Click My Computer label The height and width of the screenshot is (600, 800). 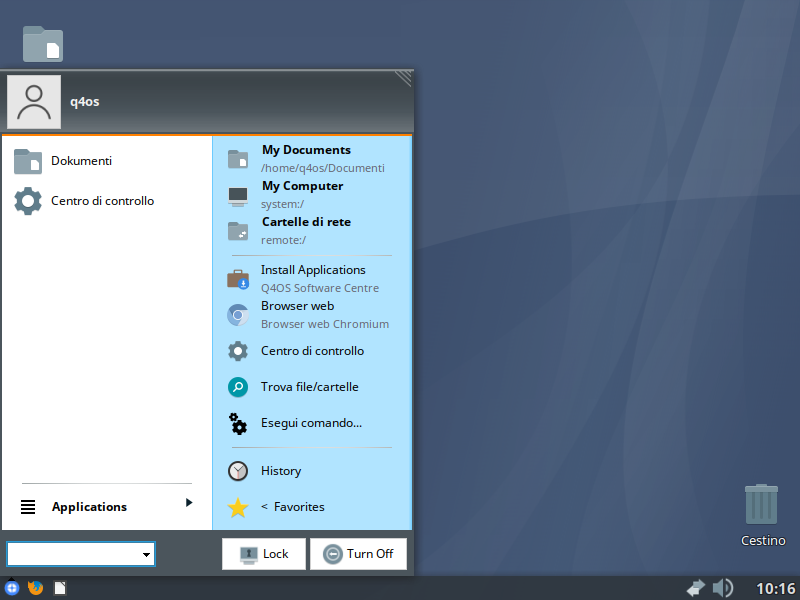click(x=303, y=186)
